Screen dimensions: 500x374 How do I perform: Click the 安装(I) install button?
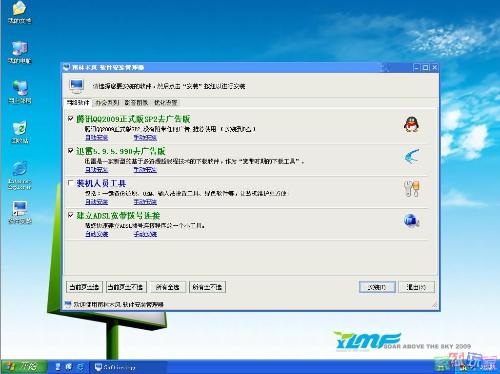[377, 287]
